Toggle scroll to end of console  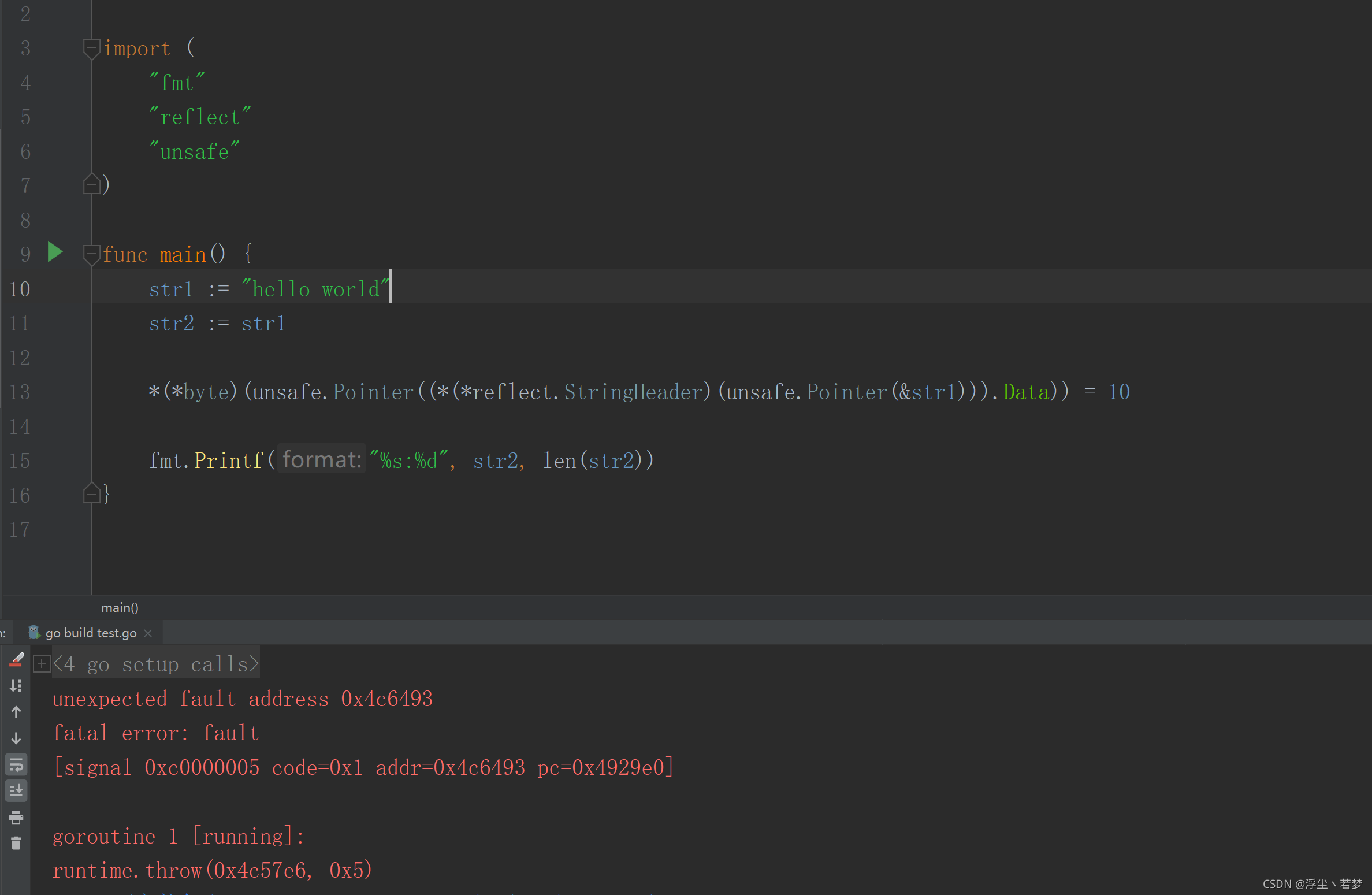pos(16,790)
